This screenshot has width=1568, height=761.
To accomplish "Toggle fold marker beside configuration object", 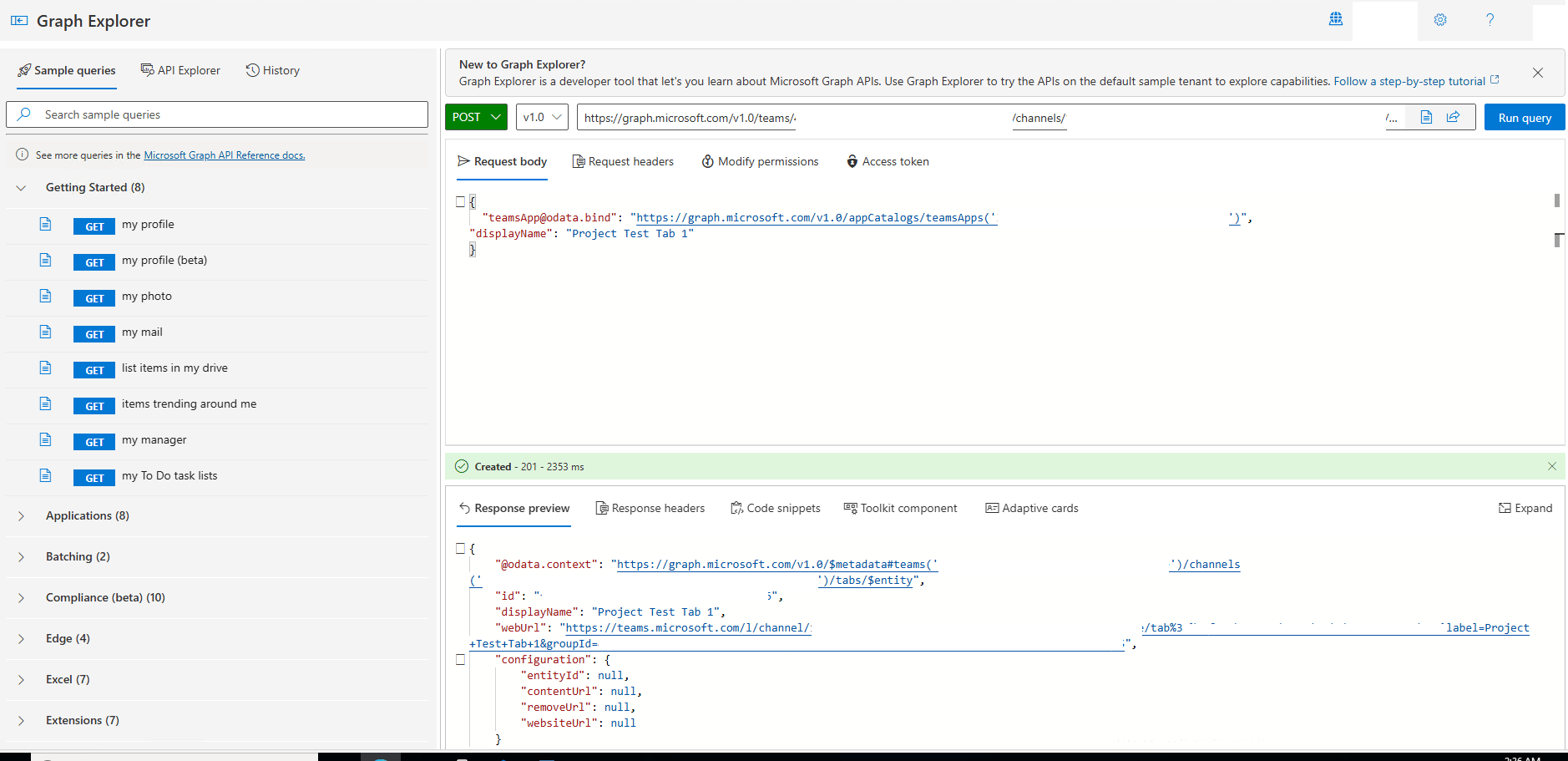I will pos(460,659).
